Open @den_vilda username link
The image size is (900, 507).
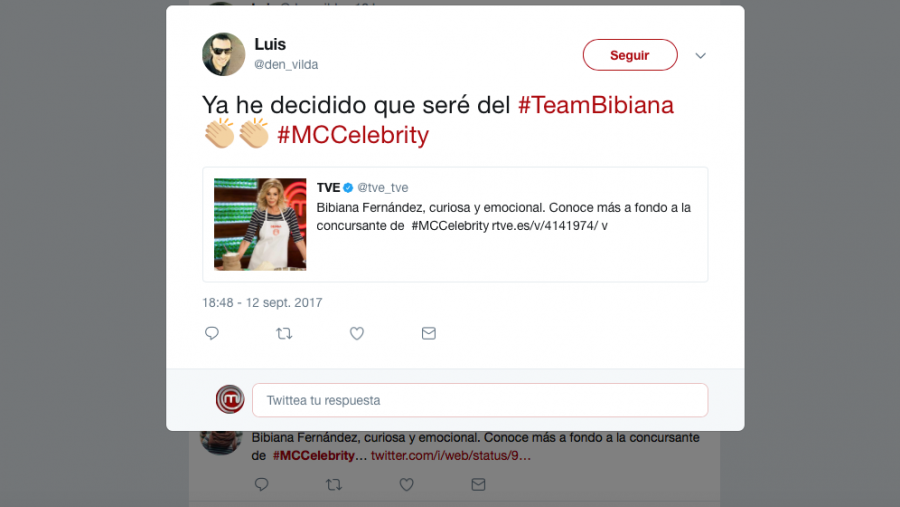(286, 64)
